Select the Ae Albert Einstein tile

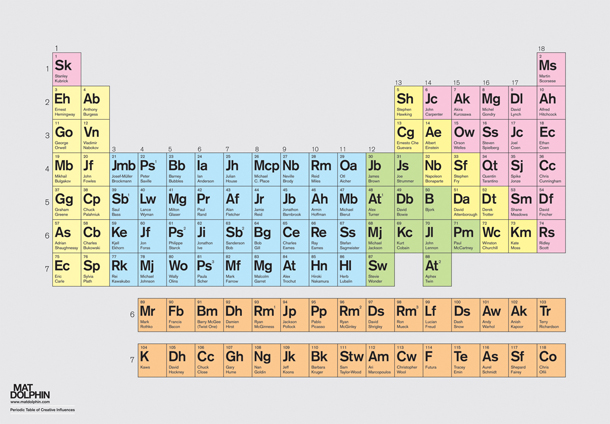tap(433, 137)
